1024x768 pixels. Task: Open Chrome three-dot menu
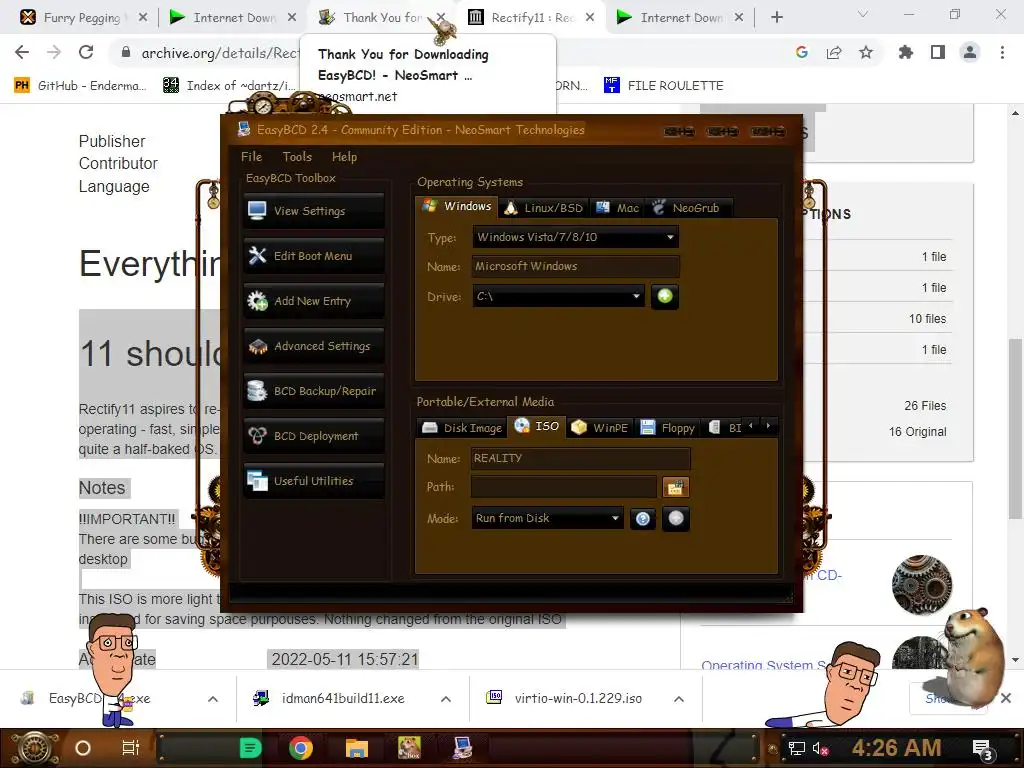(1002, 52)
